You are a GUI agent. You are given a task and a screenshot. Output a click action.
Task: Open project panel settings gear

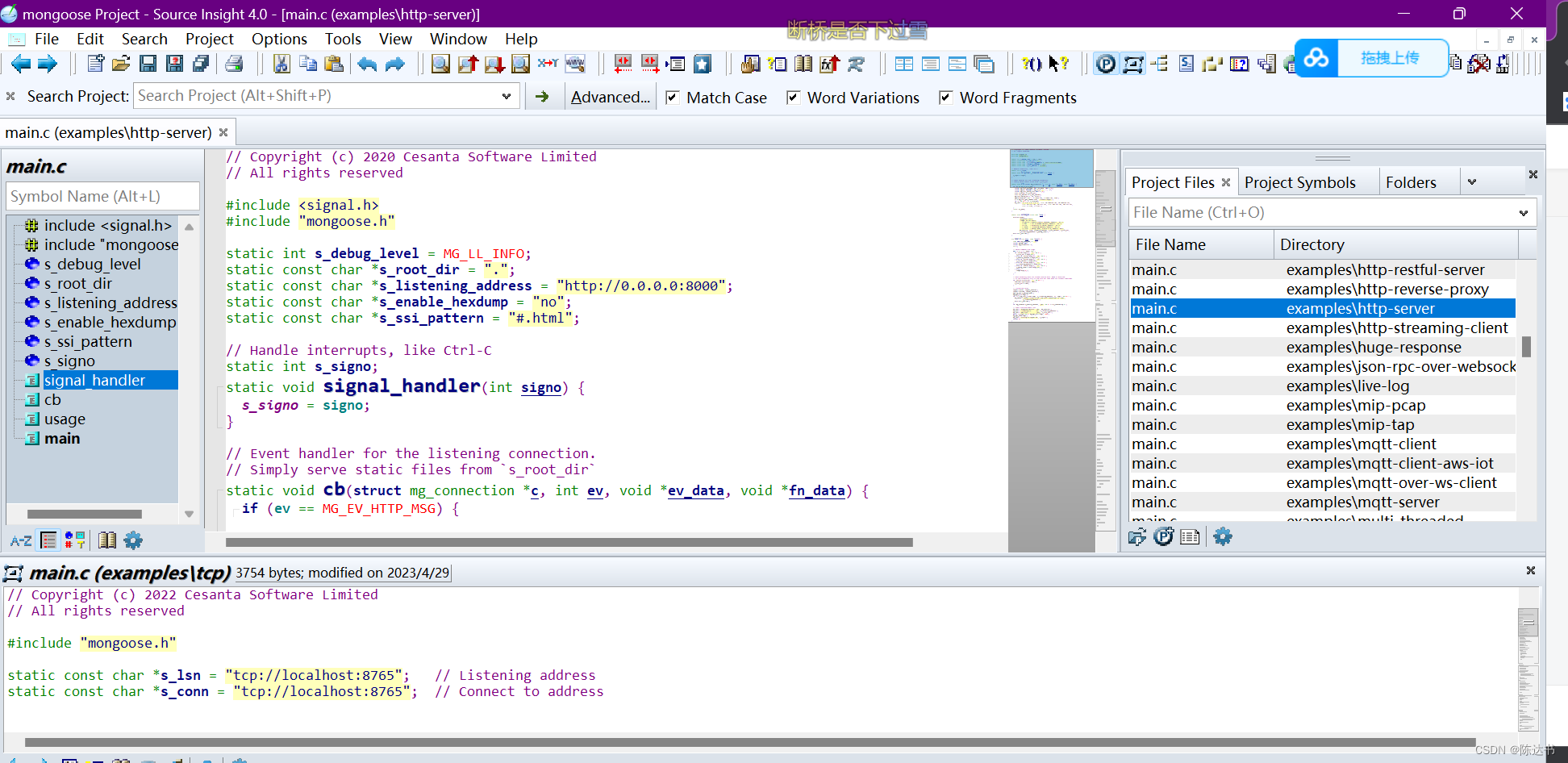tap(1223, 536)
